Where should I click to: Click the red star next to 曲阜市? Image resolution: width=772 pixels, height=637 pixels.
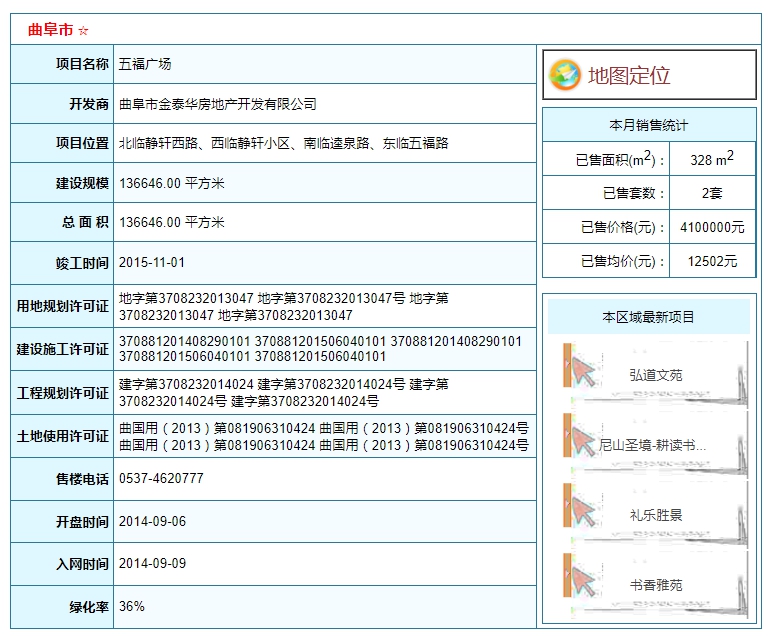click(83, 31)
